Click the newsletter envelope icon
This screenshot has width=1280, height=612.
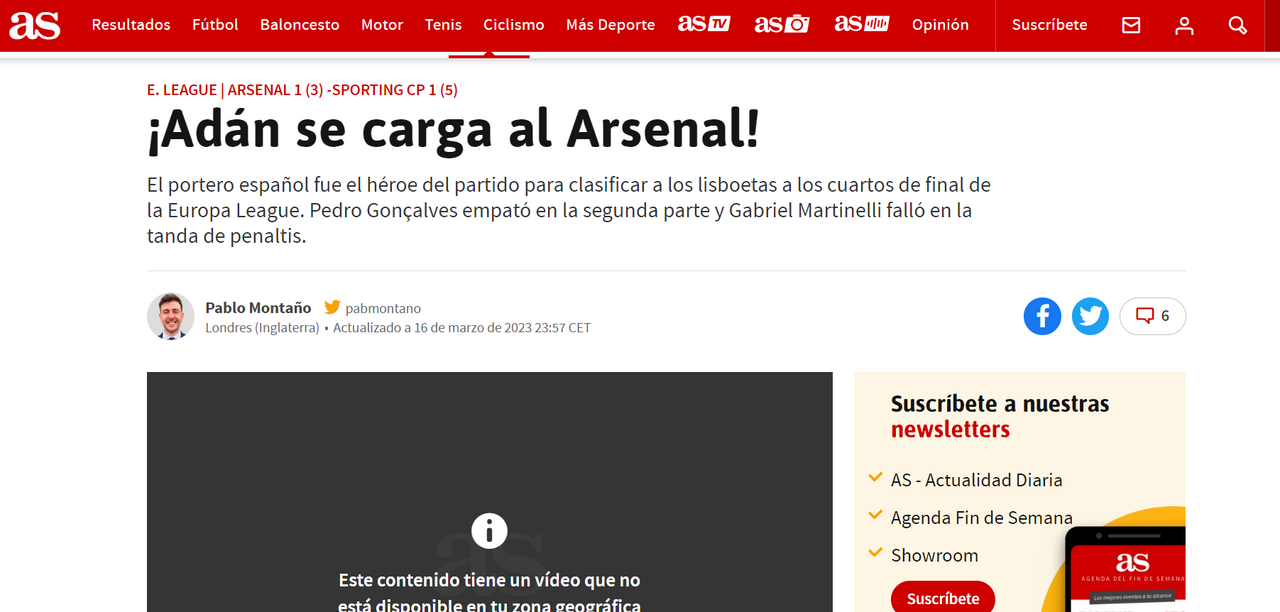point(1131,25)
